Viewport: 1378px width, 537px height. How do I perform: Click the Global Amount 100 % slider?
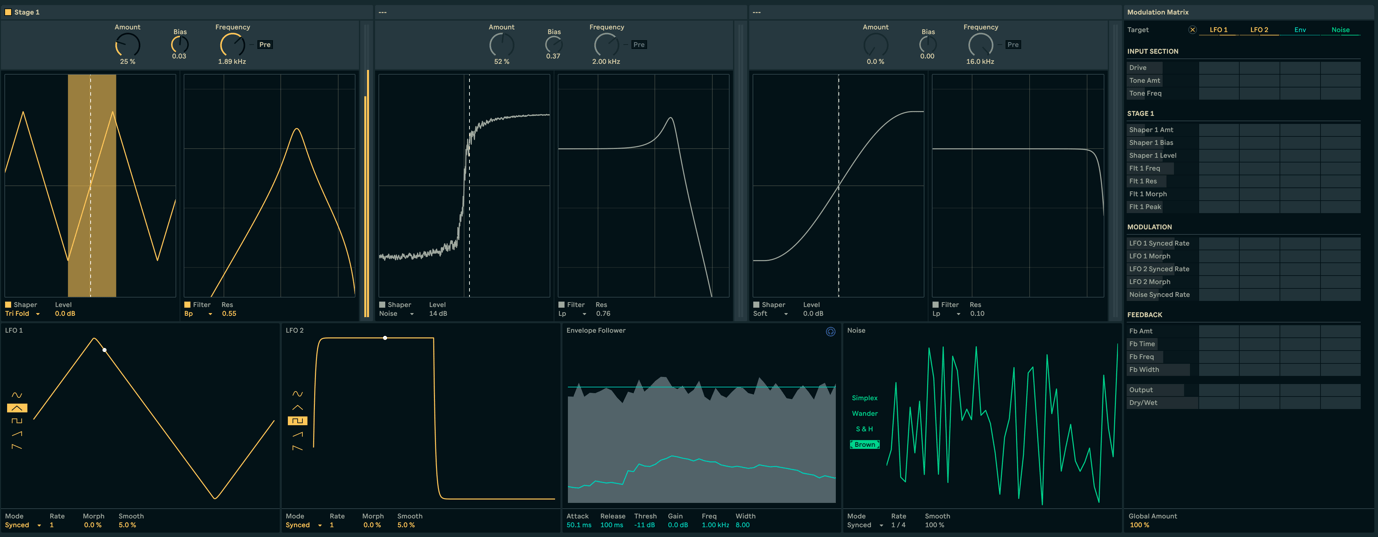[x=1139, y=525]
